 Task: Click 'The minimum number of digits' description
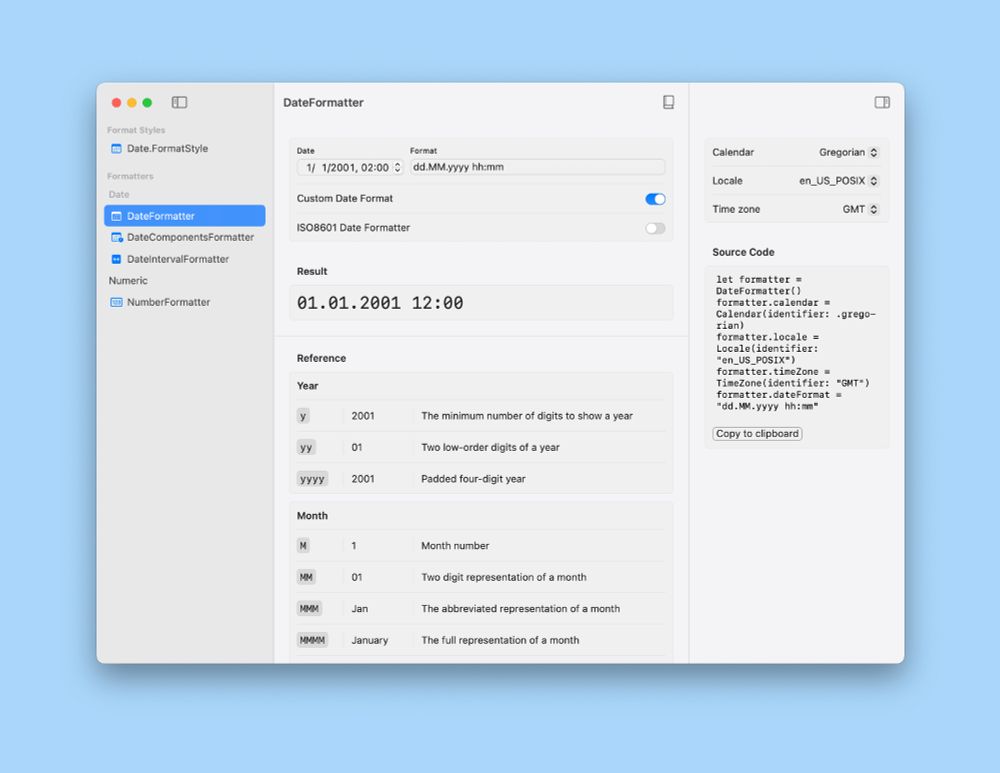coord(527,416)
